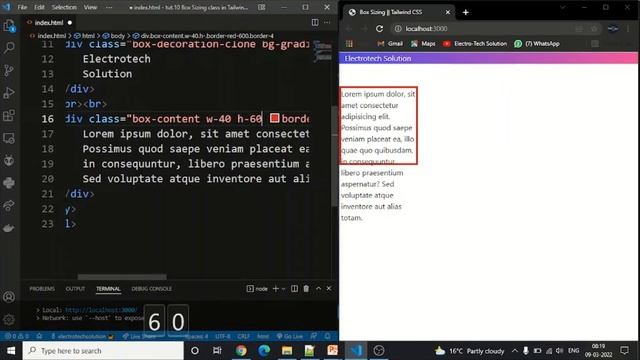Open Chrome three-dot menu
The image size is (640, 360).
point(628,29)
